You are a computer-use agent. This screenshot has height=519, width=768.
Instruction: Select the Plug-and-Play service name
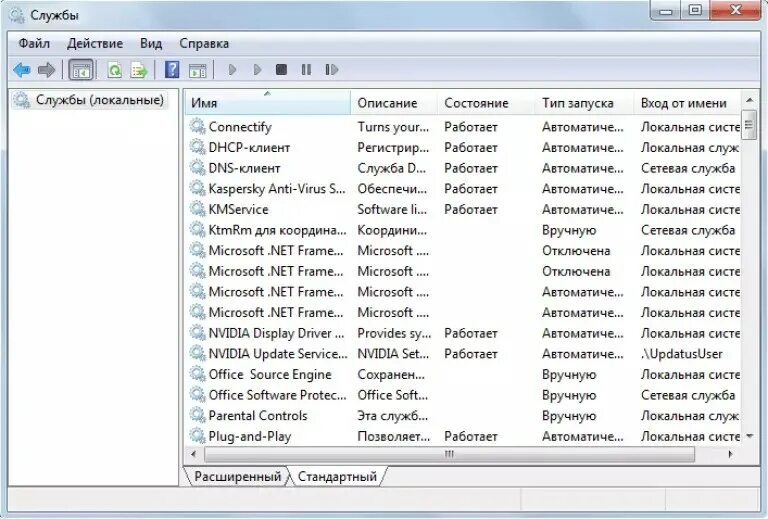pyautogui.click(x=250, y=436)
